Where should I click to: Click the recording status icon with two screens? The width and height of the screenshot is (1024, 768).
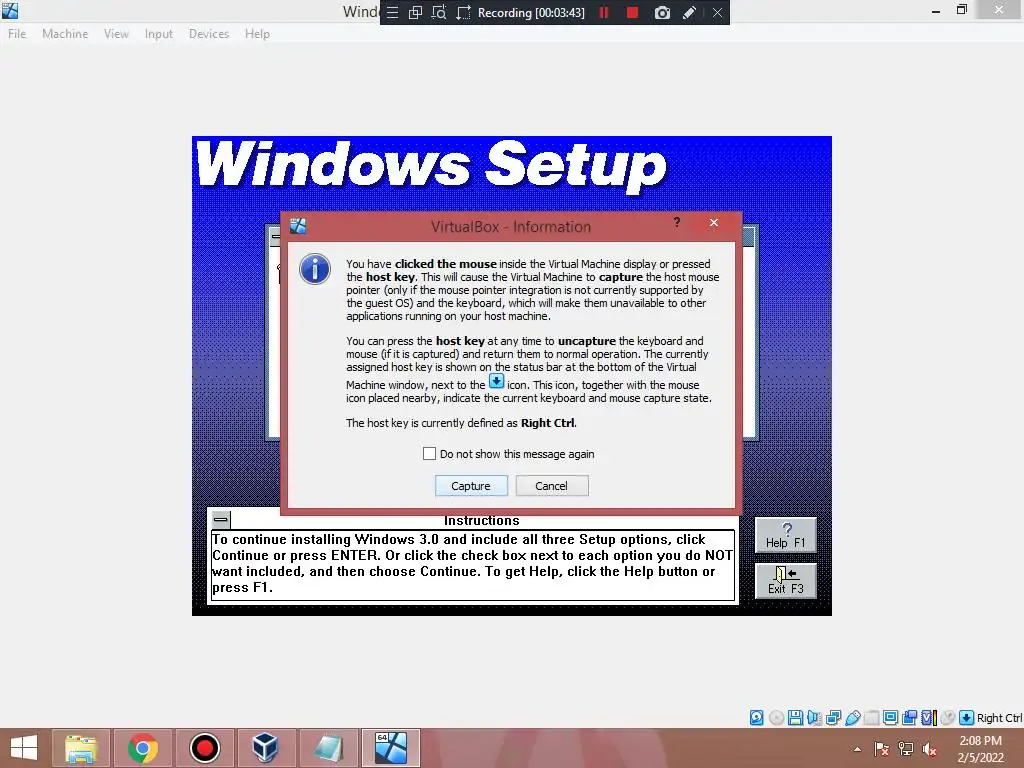pyautogui.click(x=909, y=718)
